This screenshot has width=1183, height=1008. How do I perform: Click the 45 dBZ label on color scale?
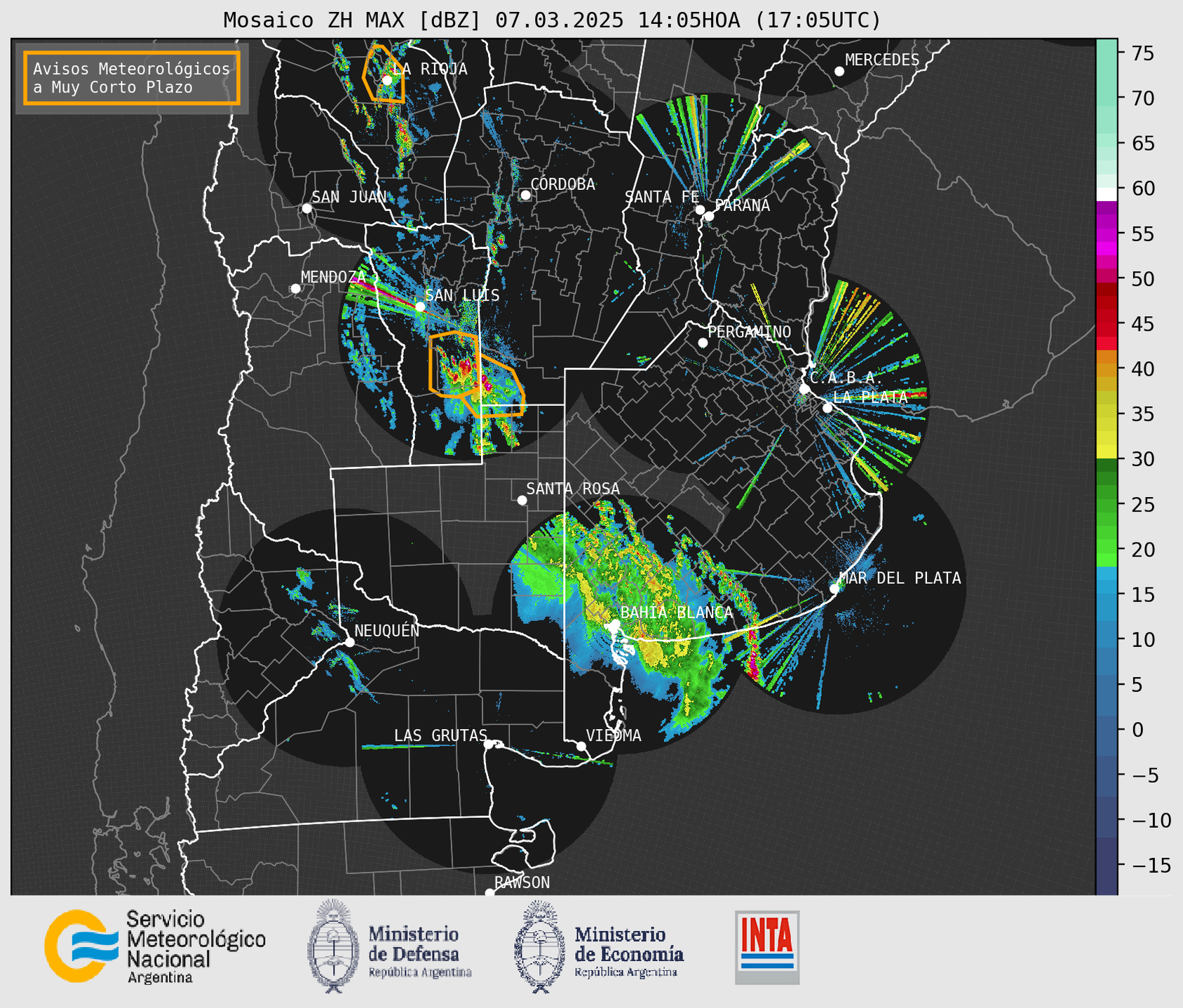coord(1142,324)
